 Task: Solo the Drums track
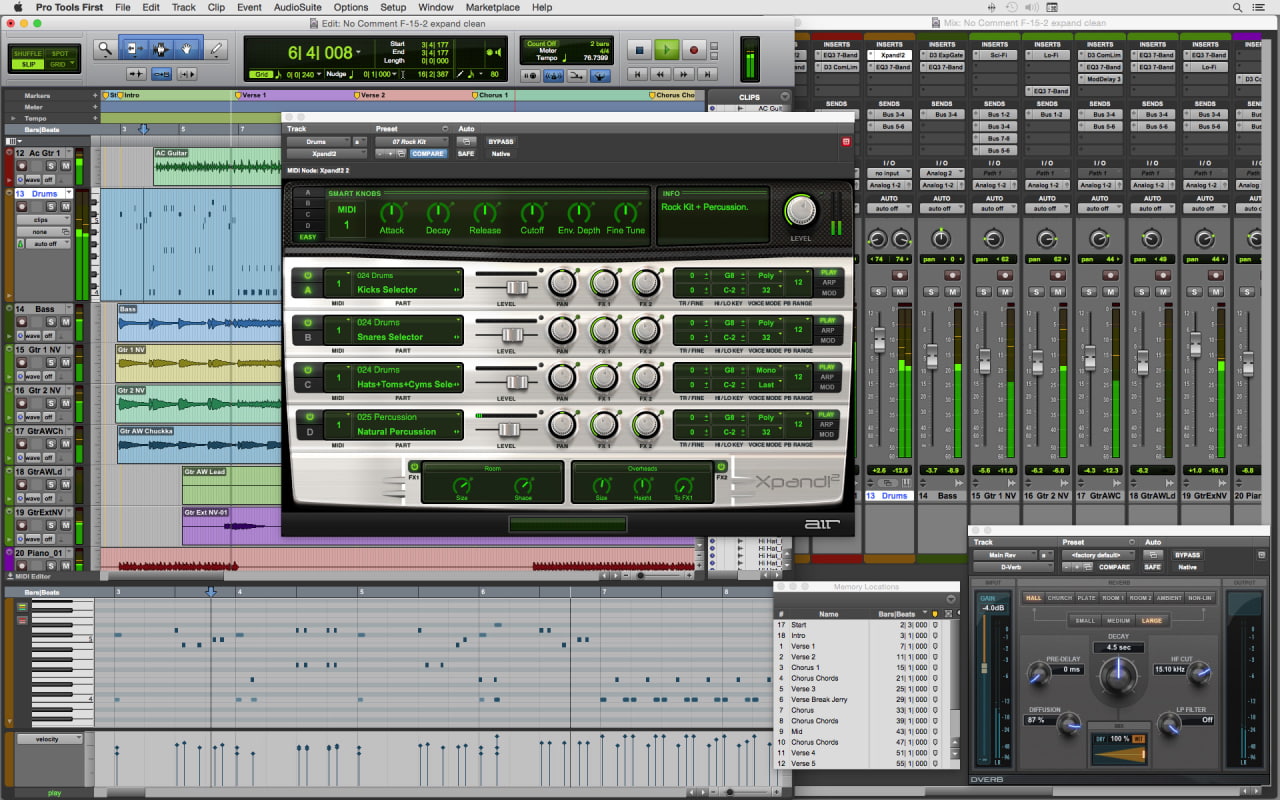pos(51,206)
